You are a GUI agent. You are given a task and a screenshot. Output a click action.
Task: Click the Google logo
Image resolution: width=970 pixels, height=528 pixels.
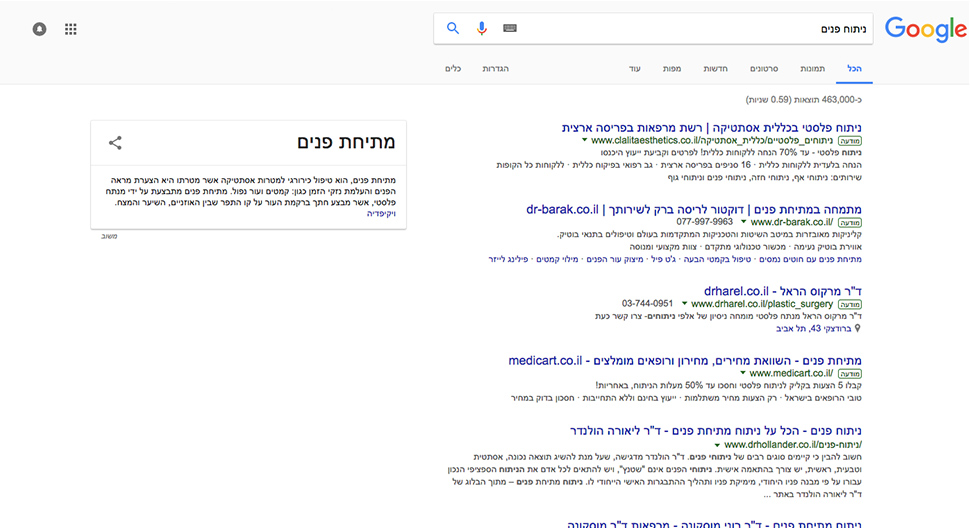click(925, 29)
